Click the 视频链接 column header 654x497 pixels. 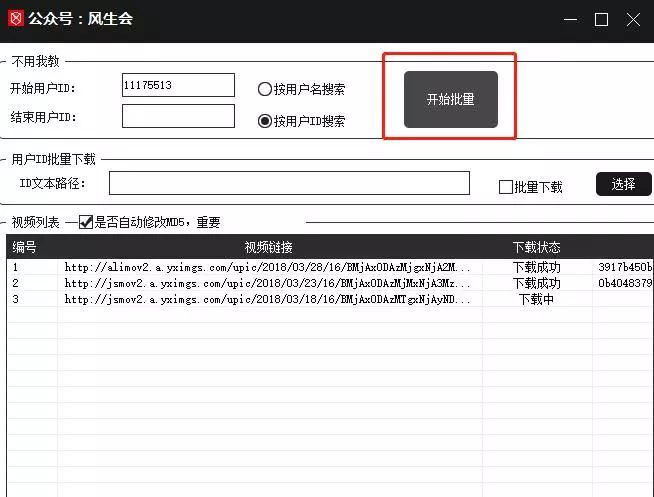pos(269,247)
